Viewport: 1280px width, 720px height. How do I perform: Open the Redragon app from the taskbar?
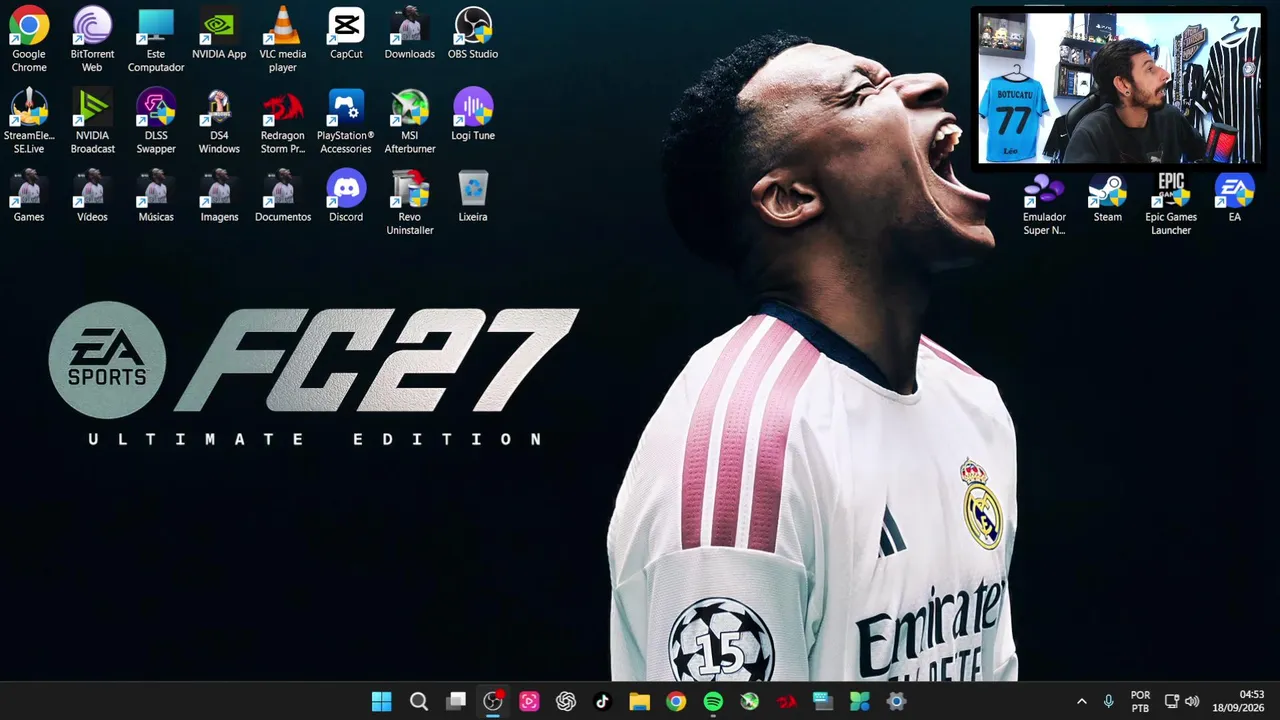click(787, 702)
